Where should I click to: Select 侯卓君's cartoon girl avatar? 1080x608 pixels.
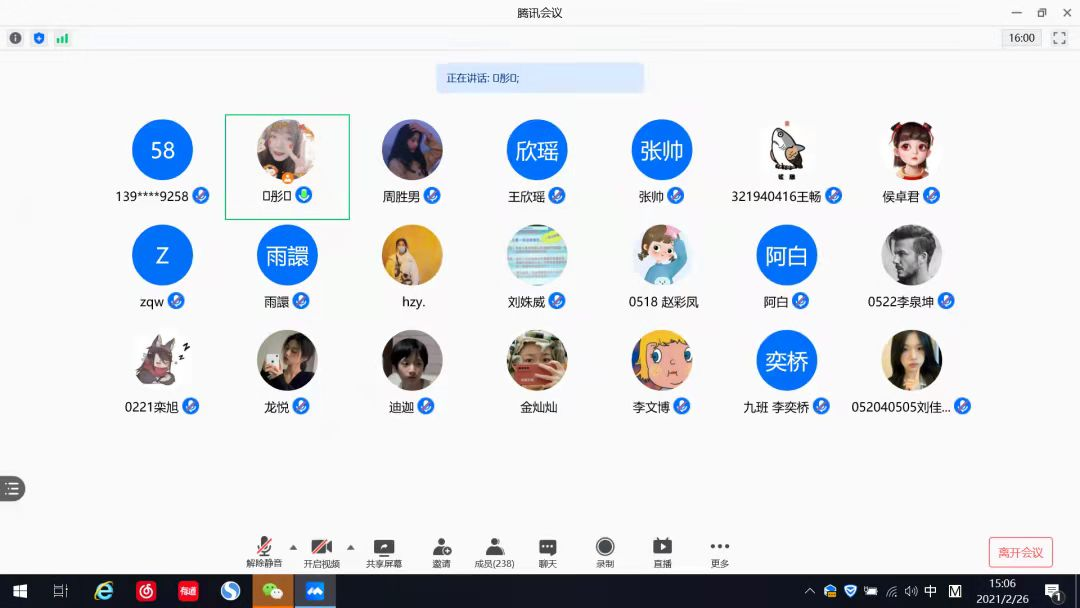tap(911, 150)
